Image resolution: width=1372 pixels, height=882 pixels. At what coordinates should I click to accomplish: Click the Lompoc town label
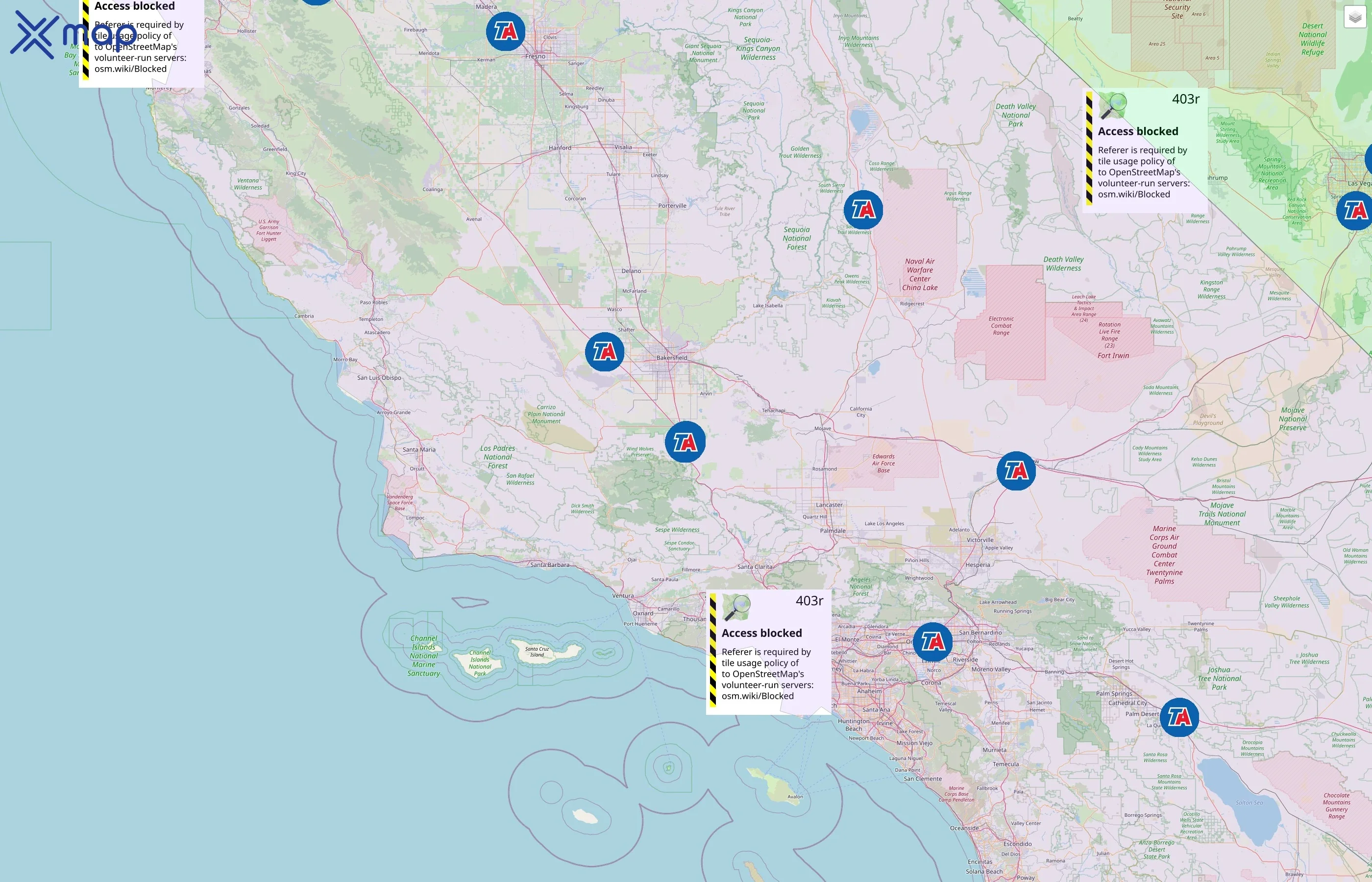click(x=415, y=518)
